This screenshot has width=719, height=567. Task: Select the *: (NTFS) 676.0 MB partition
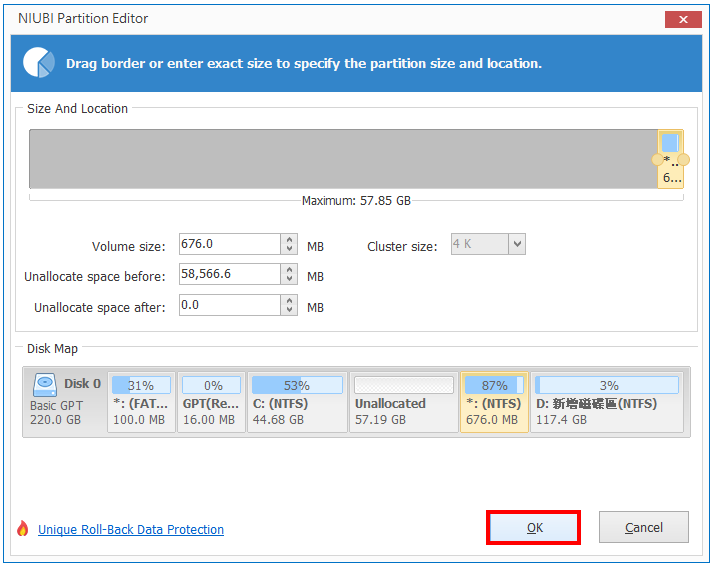click(494, 402)
